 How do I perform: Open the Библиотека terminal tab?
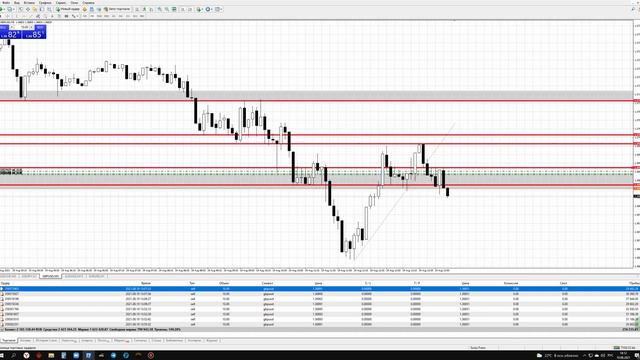tap(174, 340)
